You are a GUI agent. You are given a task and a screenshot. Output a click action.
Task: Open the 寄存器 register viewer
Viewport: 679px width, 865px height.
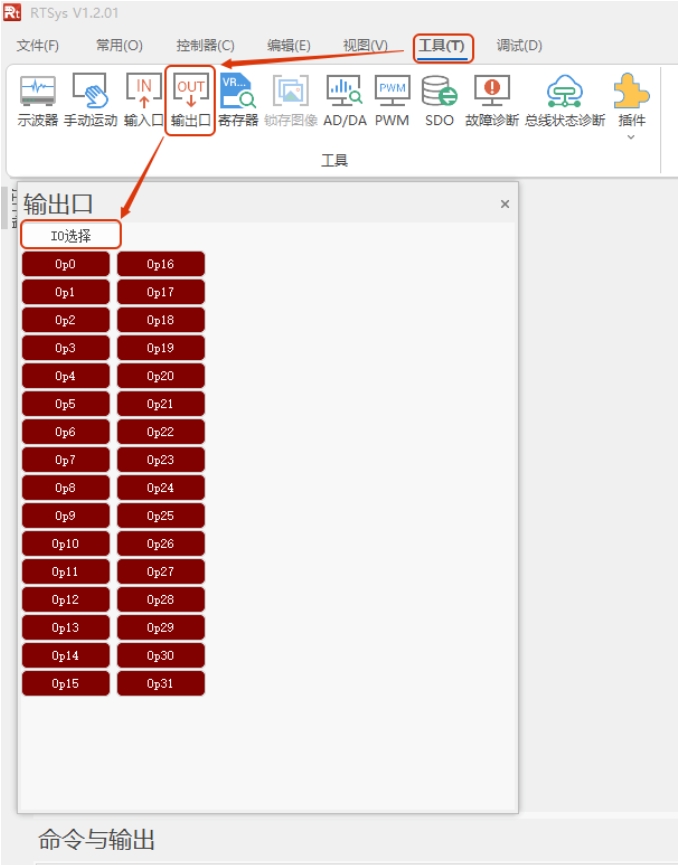tap(238, 101)
